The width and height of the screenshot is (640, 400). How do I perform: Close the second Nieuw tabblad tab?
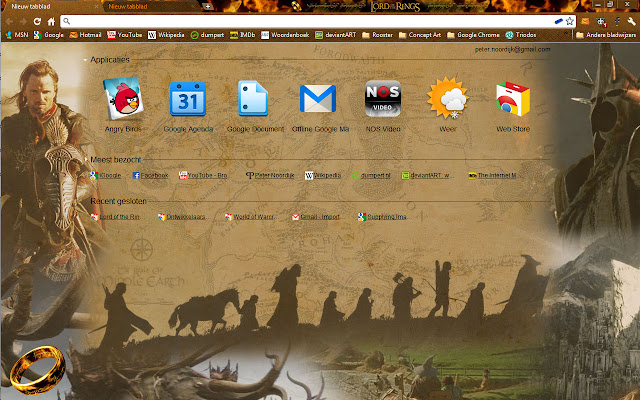point(193,7)
